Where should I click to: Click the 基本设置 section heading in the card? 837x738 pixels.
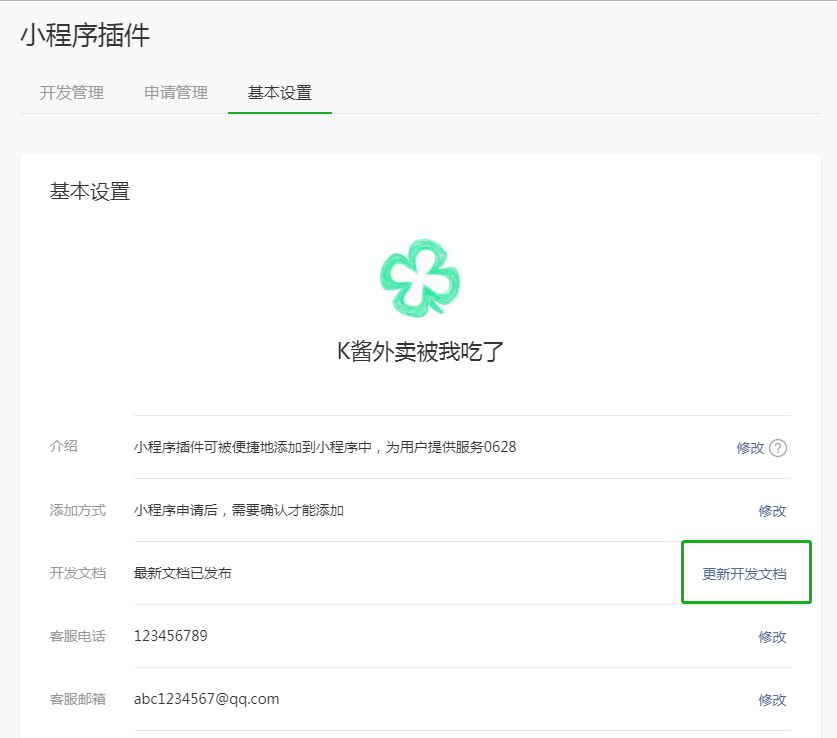tap(90, 191)
